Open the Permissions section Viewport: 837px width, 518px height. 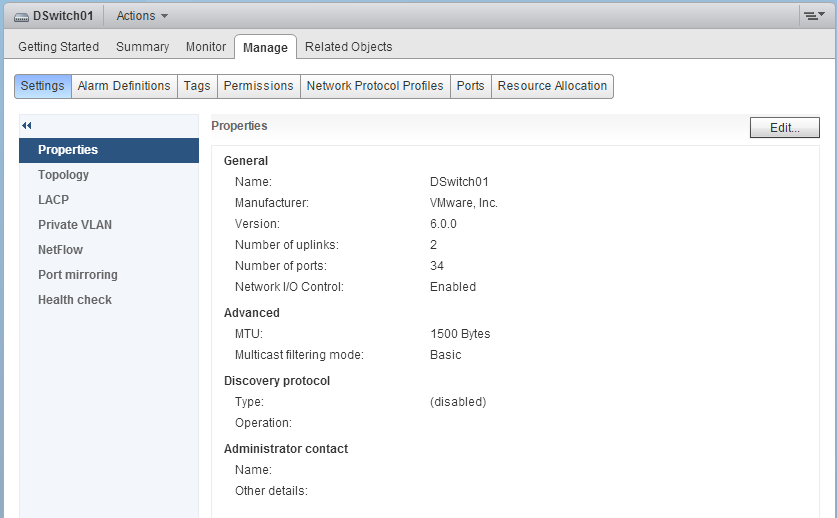258,86
